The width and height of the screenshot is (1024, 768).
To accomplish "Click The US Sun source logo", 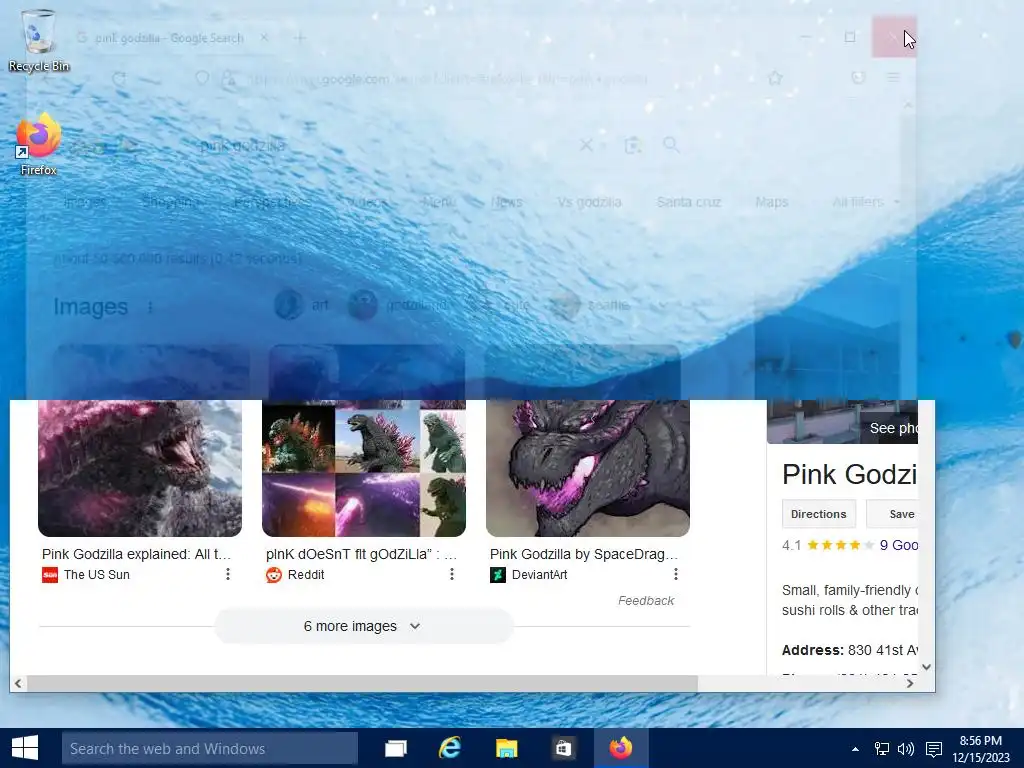I will point(50,575).
